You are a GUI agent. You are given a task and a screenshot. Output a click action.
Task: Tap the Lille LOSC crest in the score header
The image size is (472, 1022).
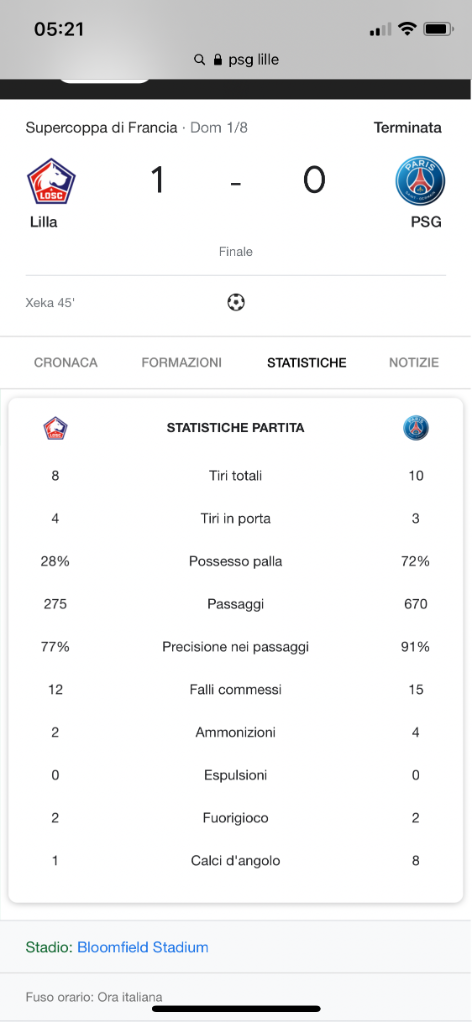pos(51,181)
